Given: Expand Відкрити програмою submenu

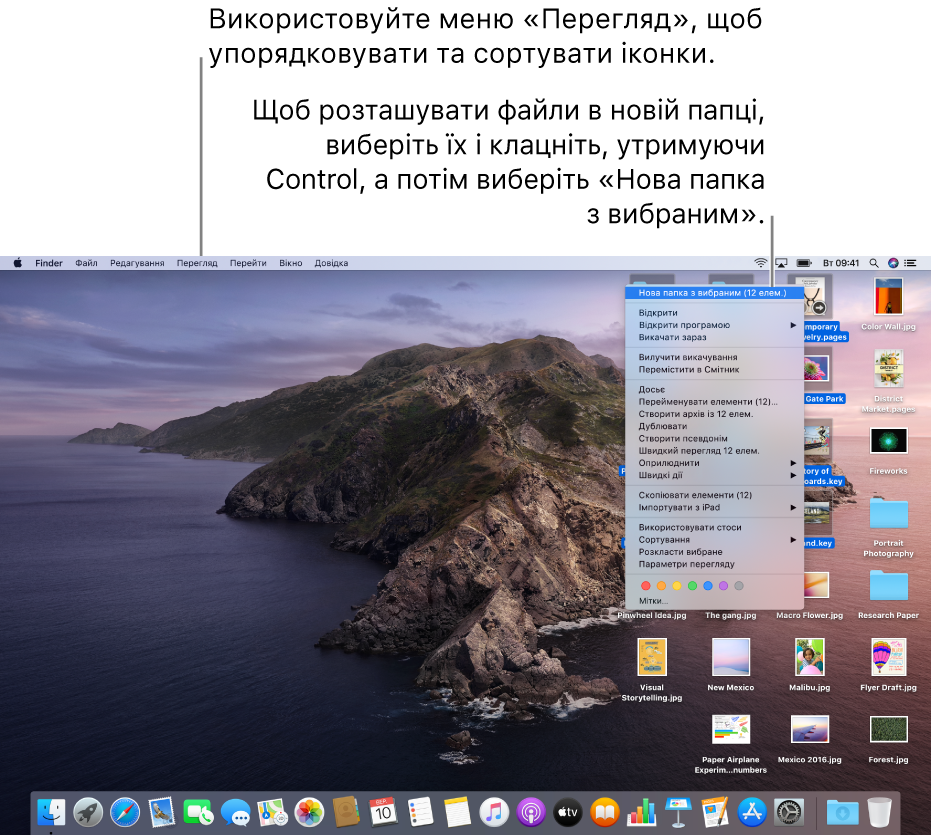Looking at the screenshot, I should click(x=714, y=325).
